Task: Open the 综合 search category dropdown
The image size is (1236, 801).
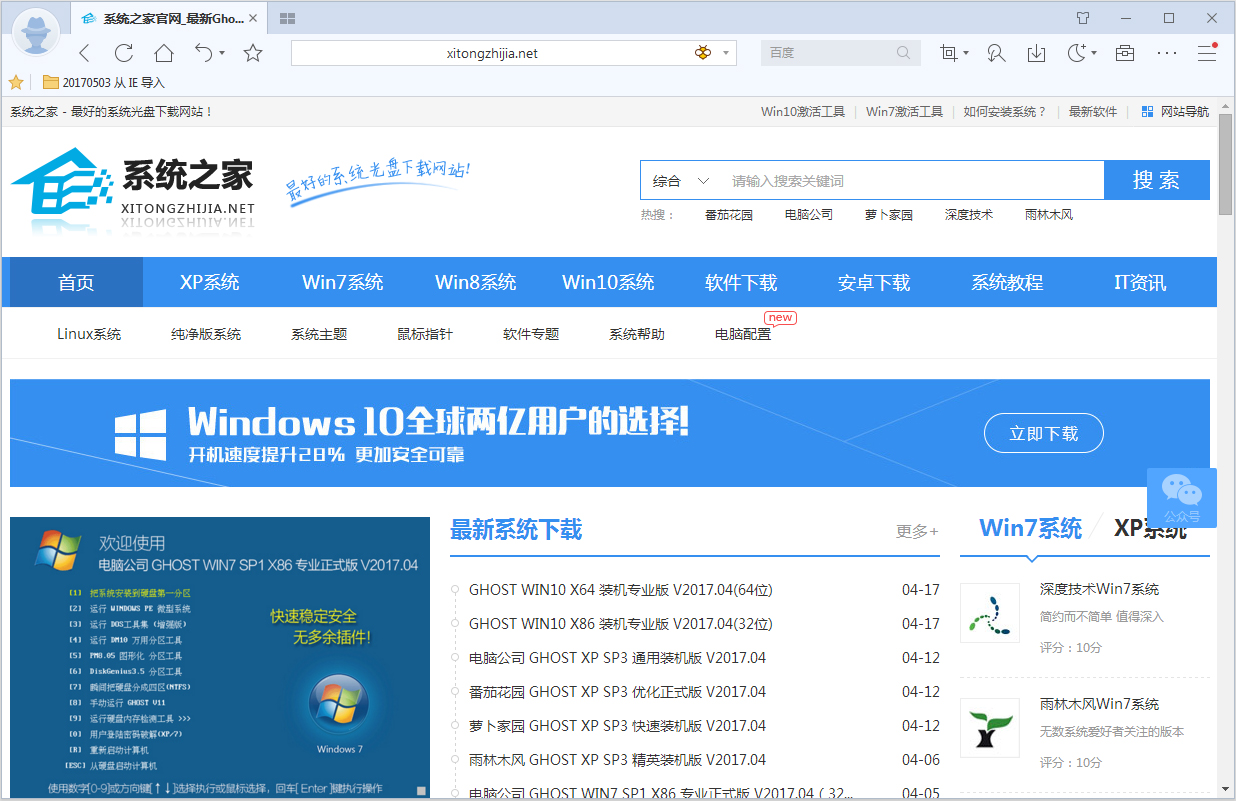Action: [681, 181]
